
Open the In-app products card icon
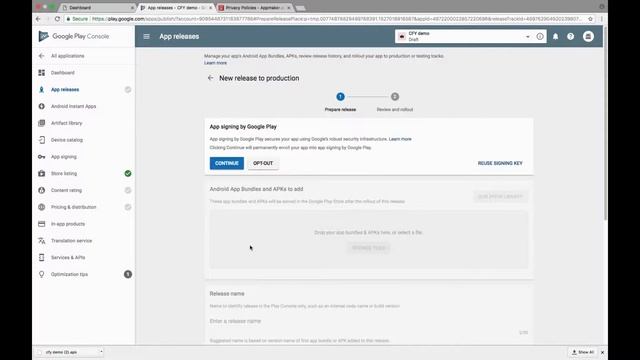coord(42,224)
